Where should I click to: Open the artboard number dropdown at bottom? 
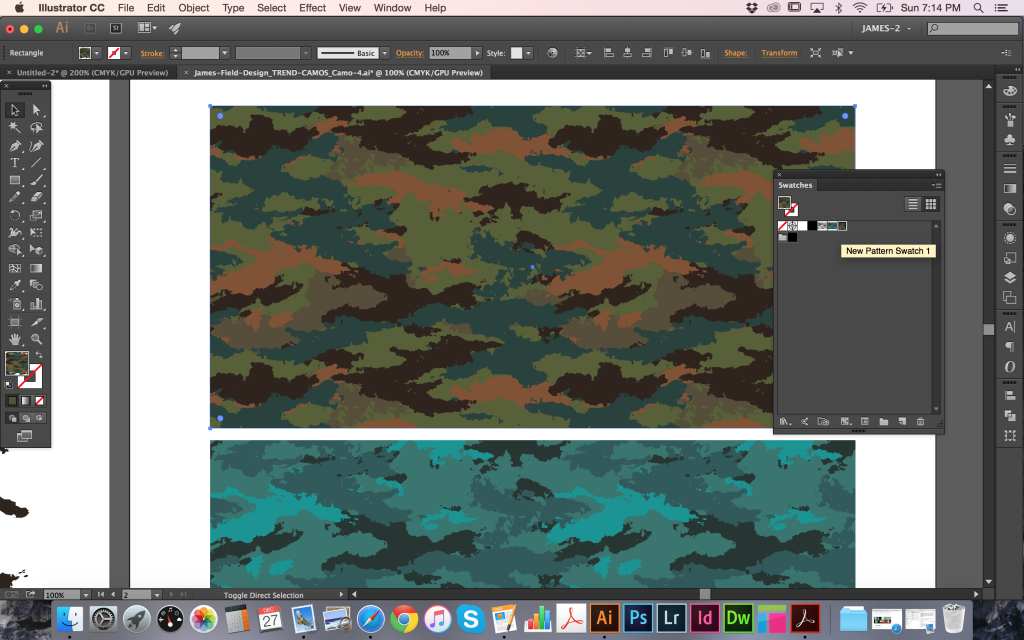pos(157,595)
